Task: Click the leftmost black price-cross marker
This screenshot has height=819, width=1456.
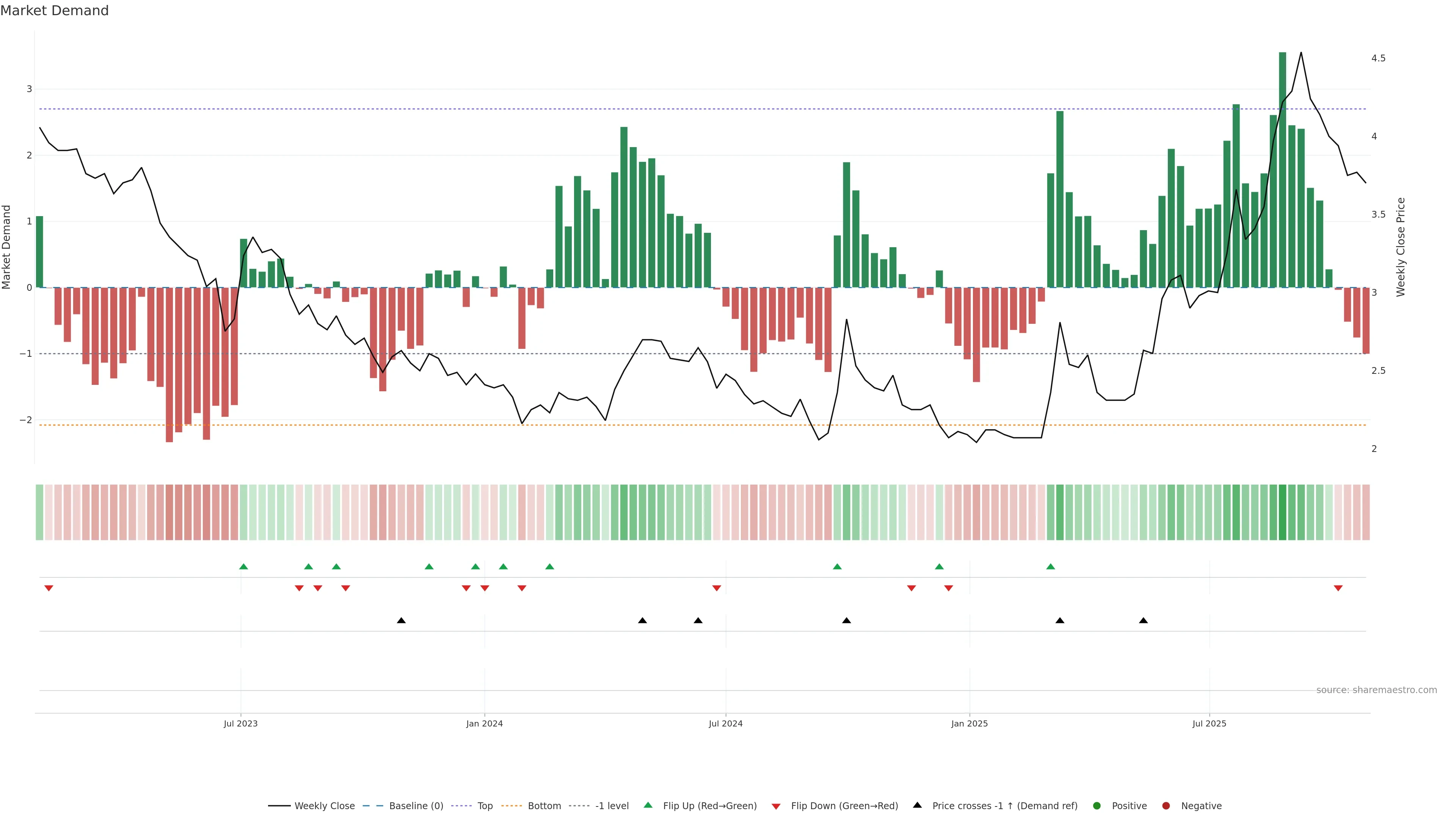Action: point(401,621)
